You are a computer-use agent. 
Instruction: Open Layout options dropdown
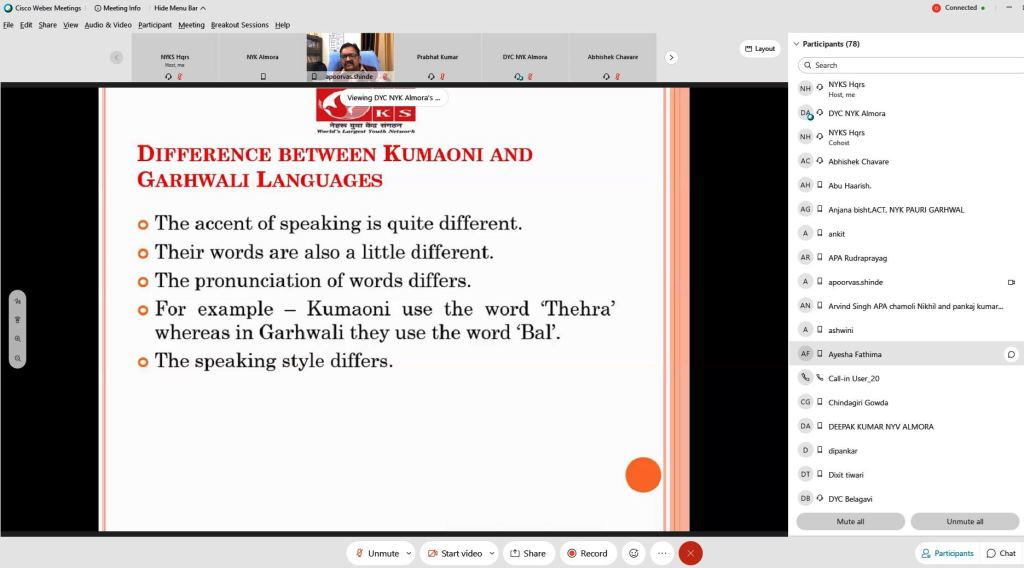(760, 49)
